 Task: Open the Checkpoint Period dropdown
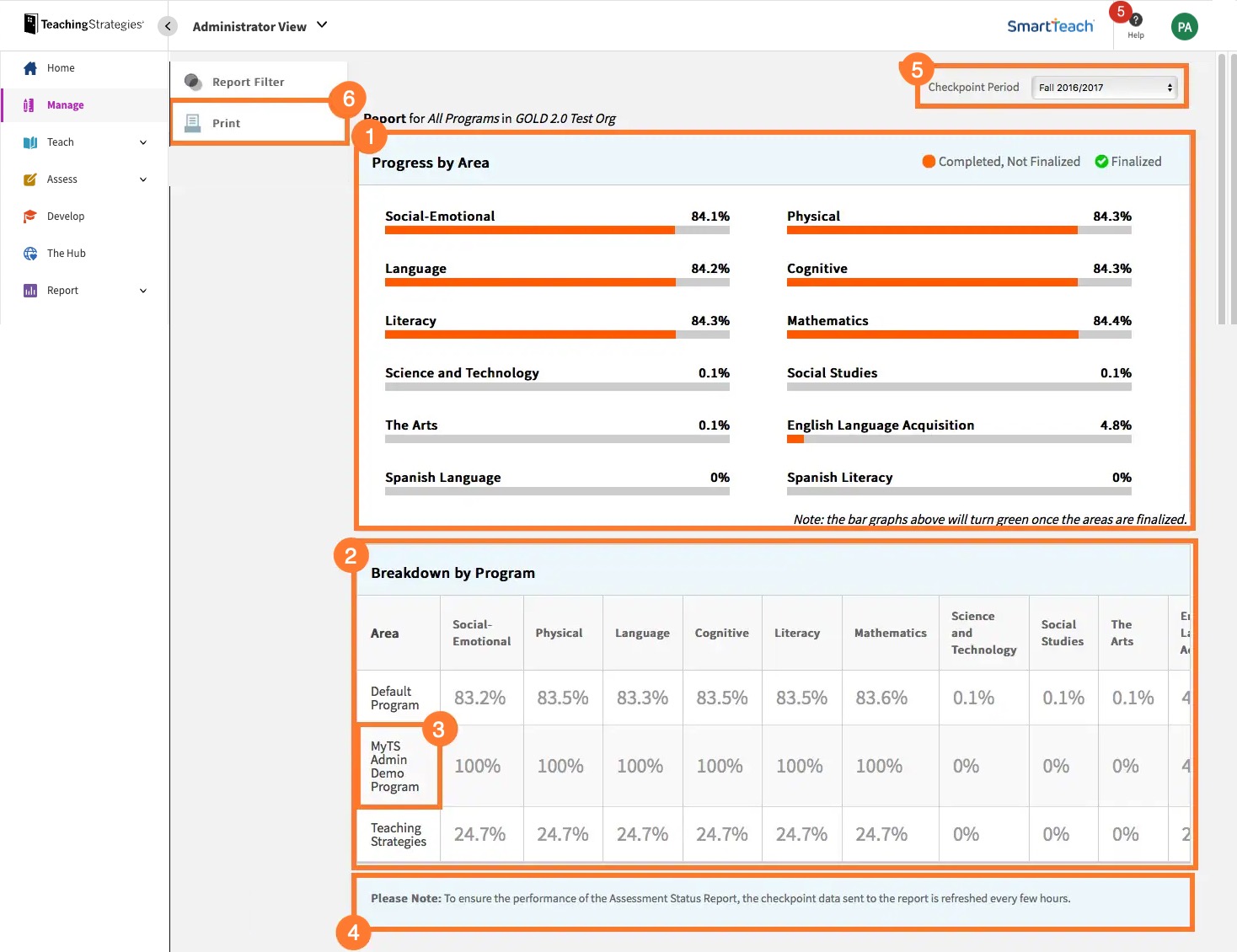point(1104,87)
